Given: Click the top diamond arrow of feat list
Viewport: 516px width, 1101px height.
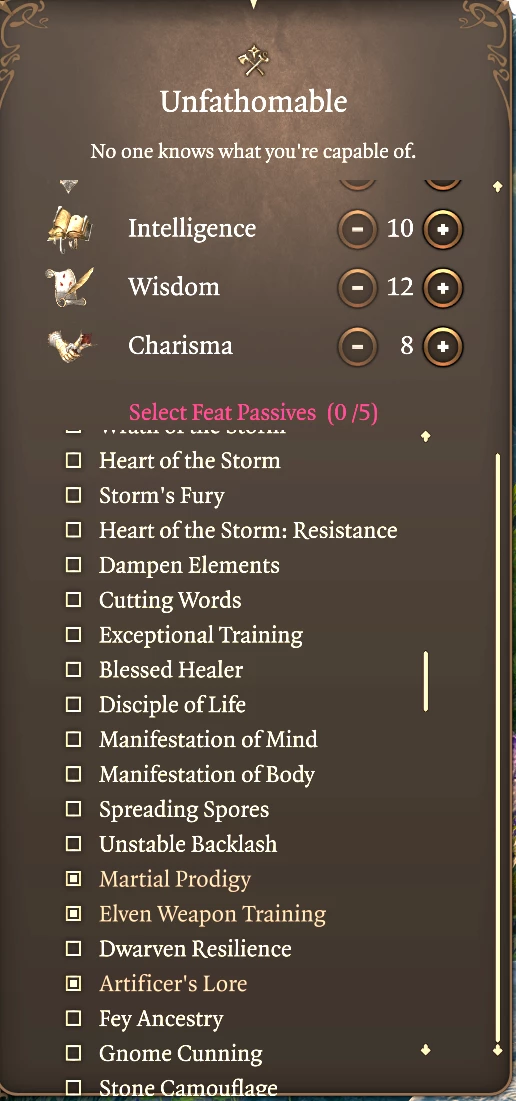Looking at the screenshot, I should pos(425,436).
